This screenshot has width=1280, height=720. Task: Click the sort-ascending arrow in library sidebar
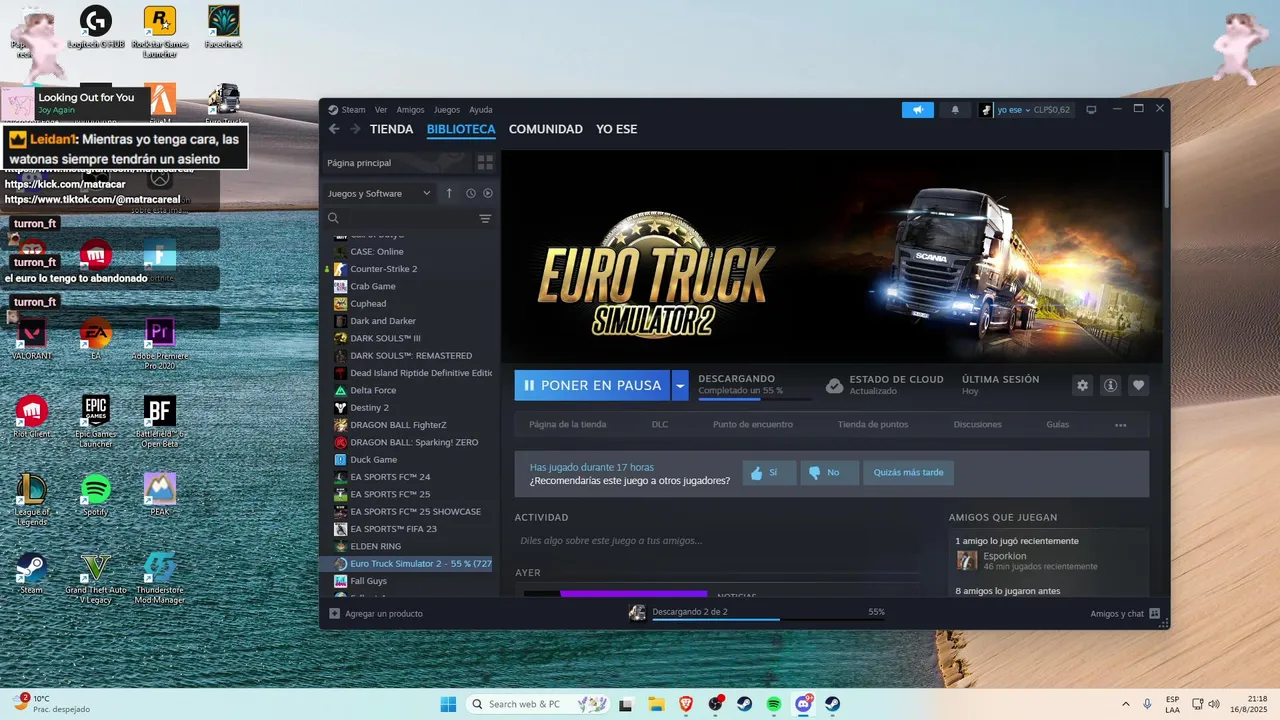coord(449,193)
